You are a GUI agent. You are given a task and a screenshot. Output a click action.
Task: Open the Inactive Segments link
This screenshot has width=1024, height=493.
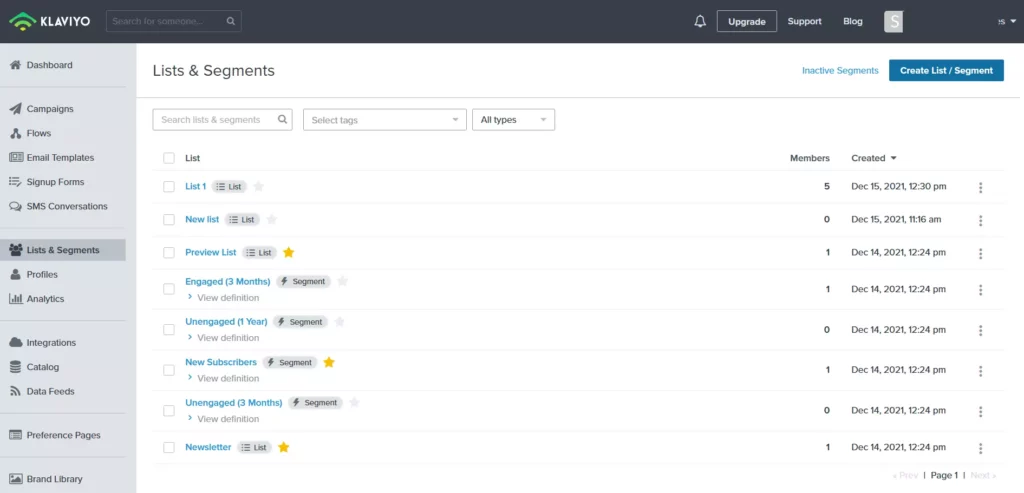click(x=840, y=71)
